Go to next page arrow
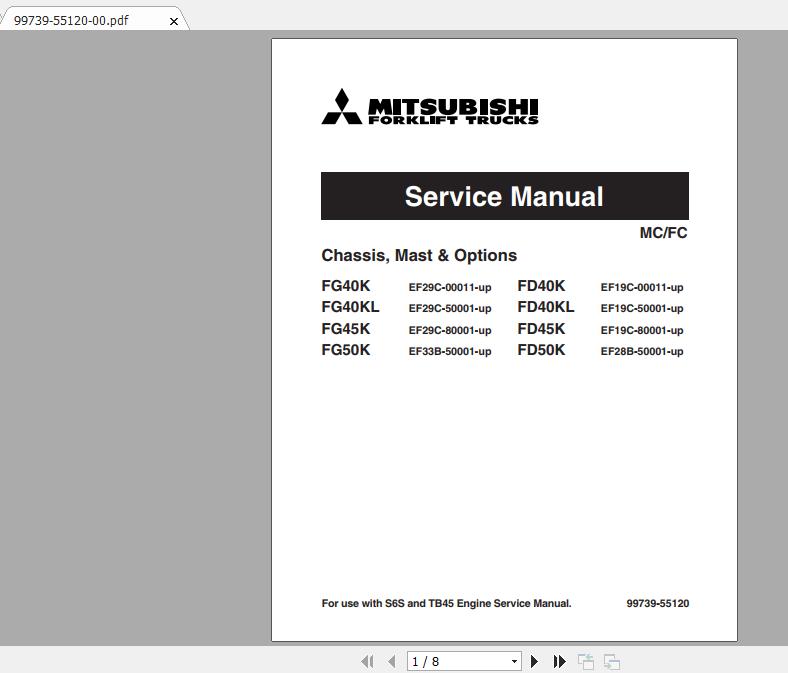788x673 pixels. (x=535, y=661)
